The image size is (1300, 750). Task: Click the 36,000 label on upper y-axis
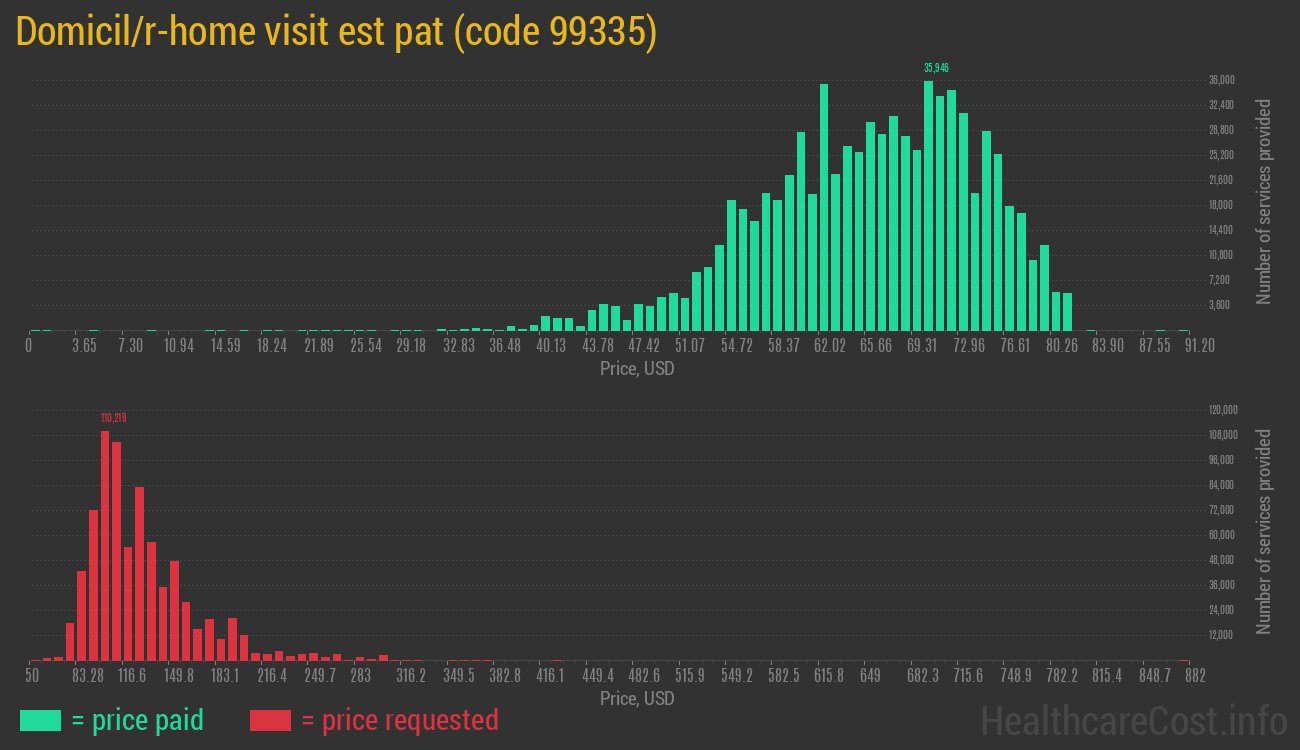pos(1221,80)
